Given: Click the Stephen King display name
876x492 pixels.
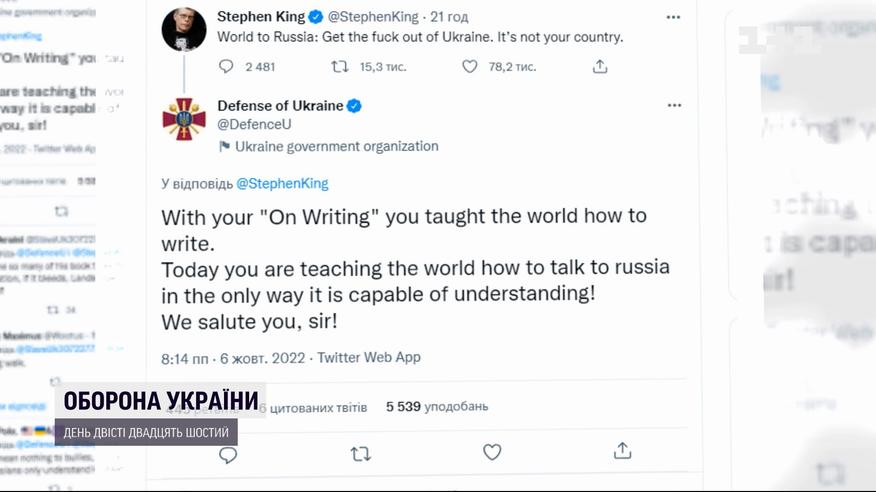Looking at the screenshot, I should (x=259, y=17).
